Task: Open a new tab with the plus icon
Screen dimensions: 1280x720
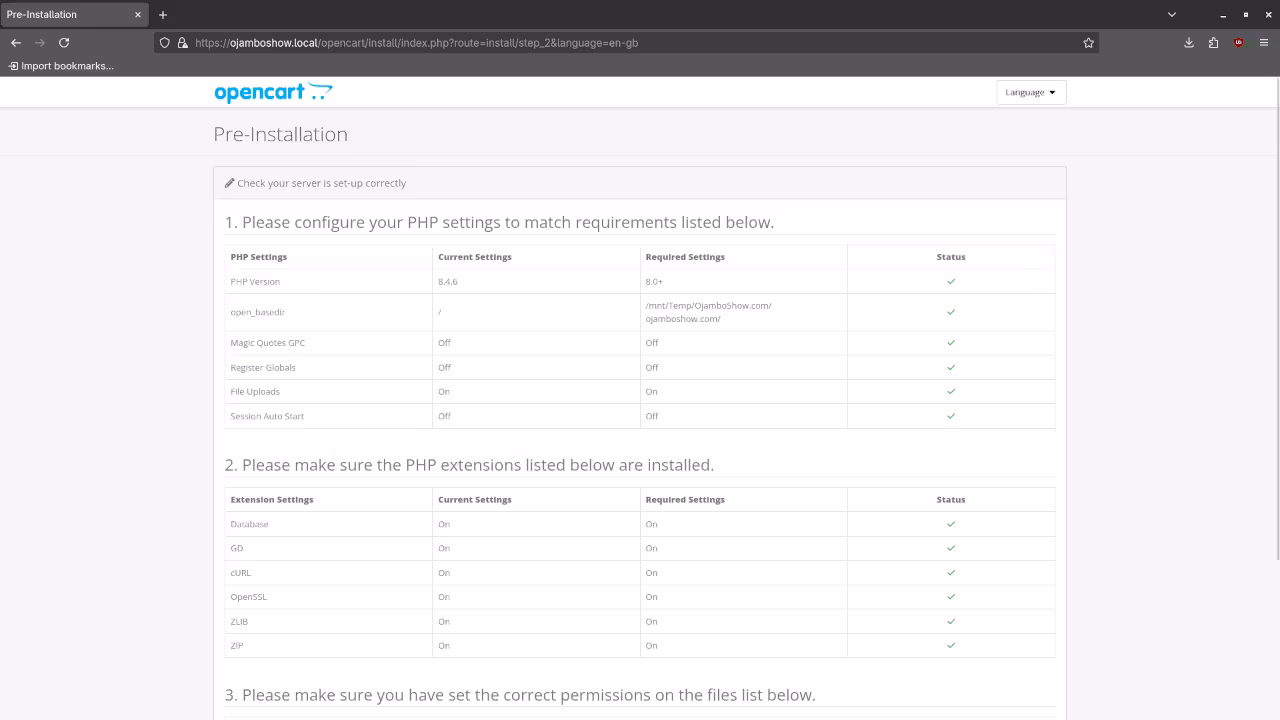Action: pos(163,15)
